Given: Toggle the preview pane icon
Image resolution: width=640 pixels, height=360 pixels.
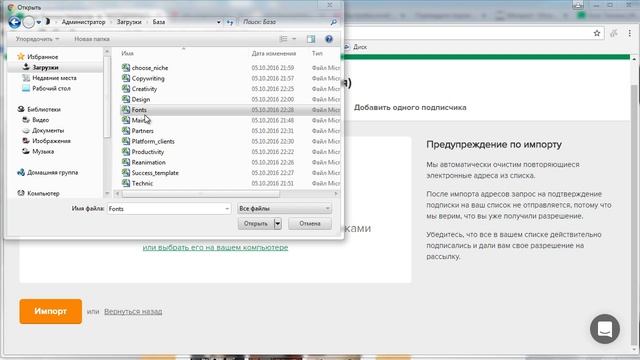Looking at the screenshot, I should (311, 39).
